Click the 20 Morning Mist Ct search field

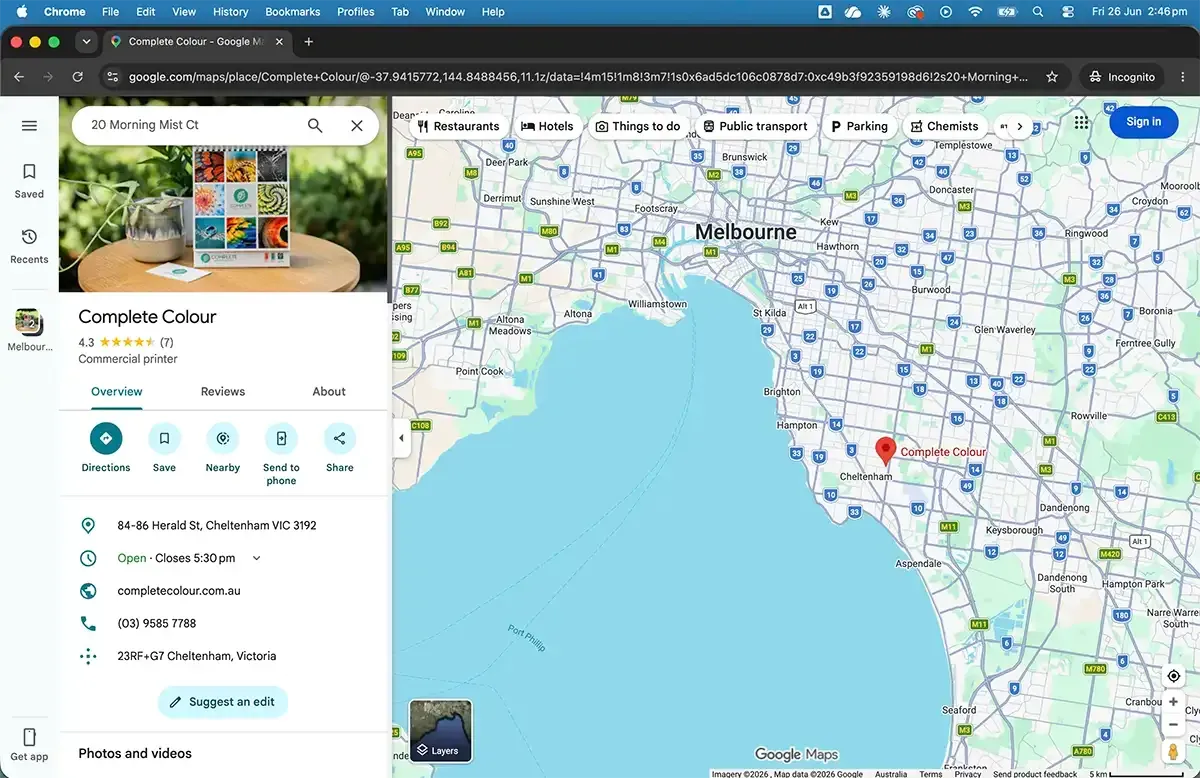point(190,125)
